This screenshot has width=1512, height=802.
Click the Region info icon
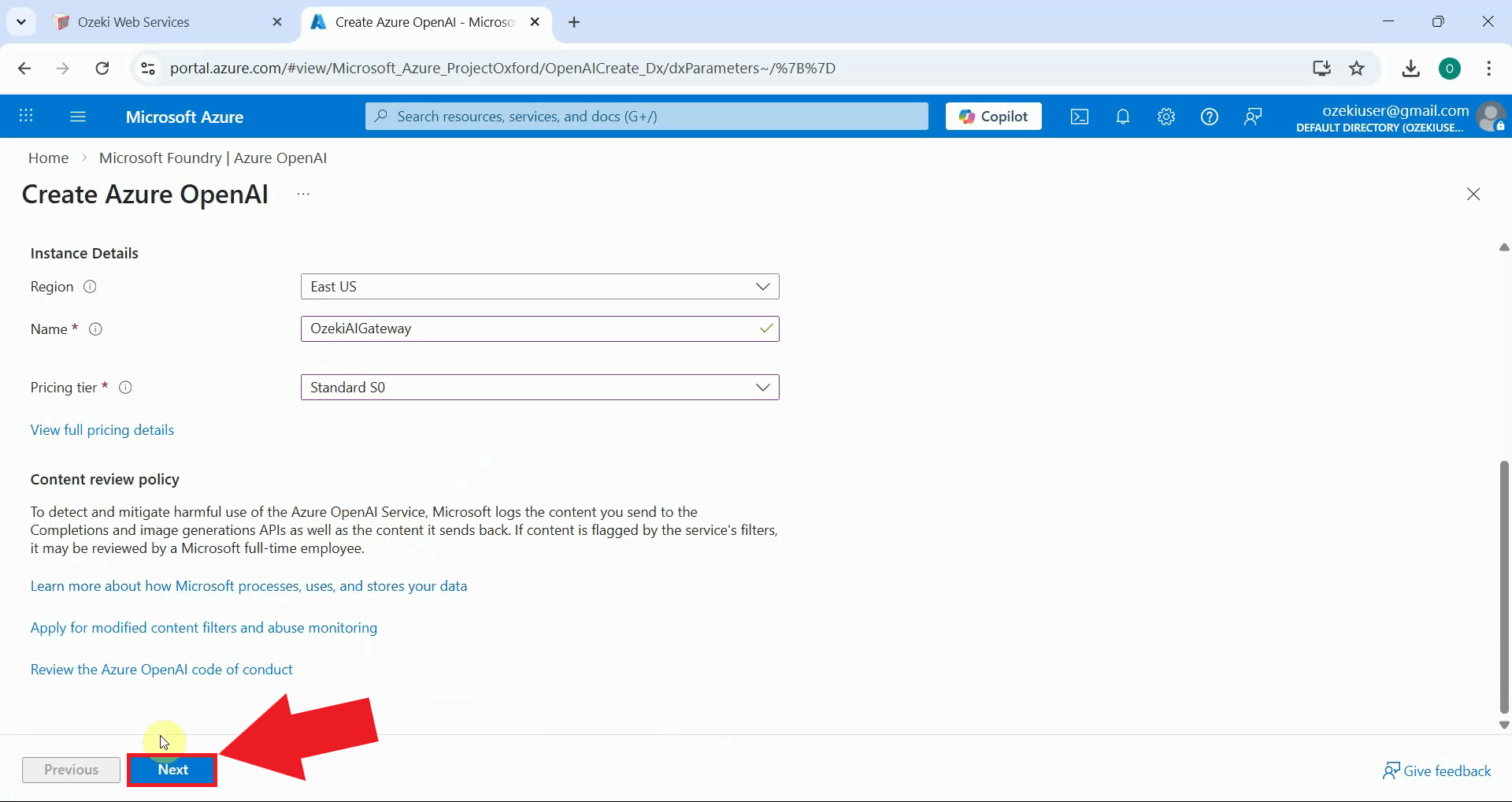click(90, 287)
